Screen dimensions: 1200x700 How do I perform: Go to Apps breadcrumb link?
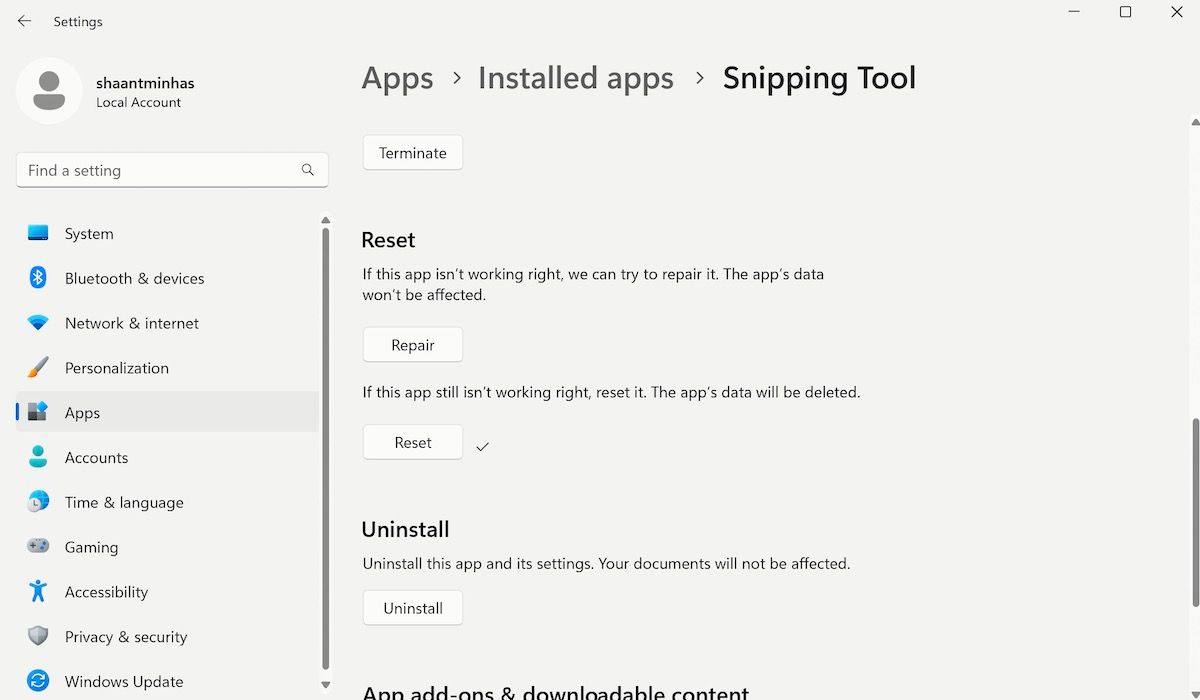[x=397, y=78]
